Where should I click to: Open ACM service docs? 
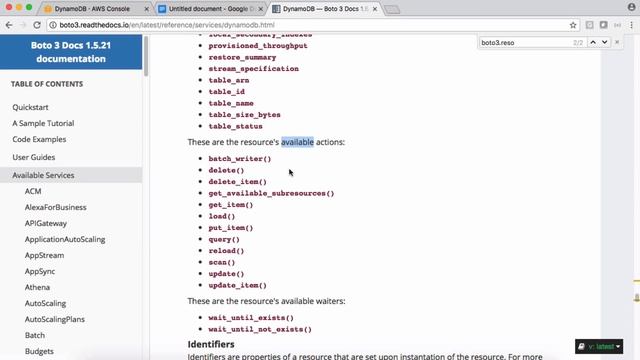[33, 191]
